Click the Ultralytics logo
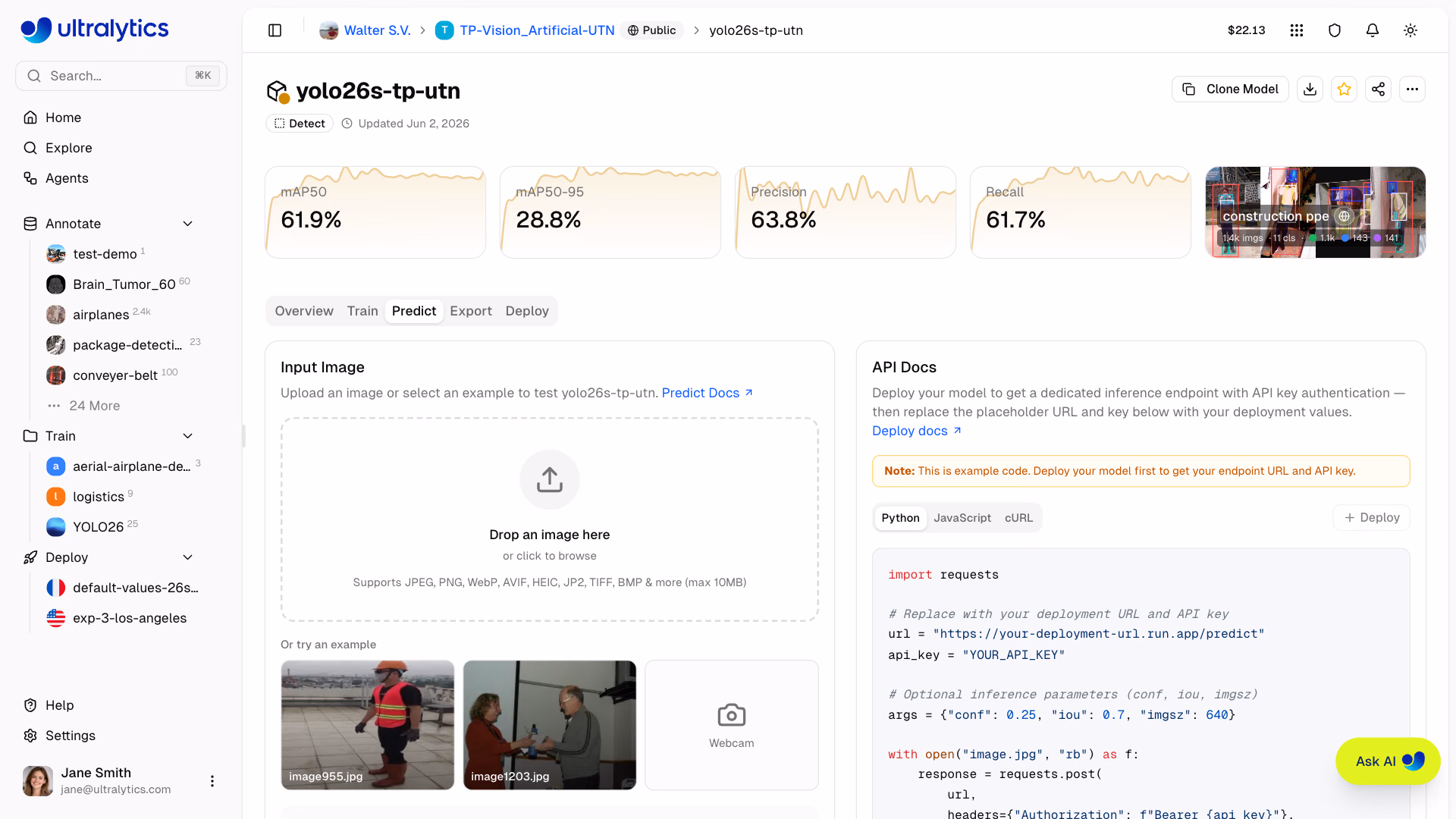 point(95,30)
